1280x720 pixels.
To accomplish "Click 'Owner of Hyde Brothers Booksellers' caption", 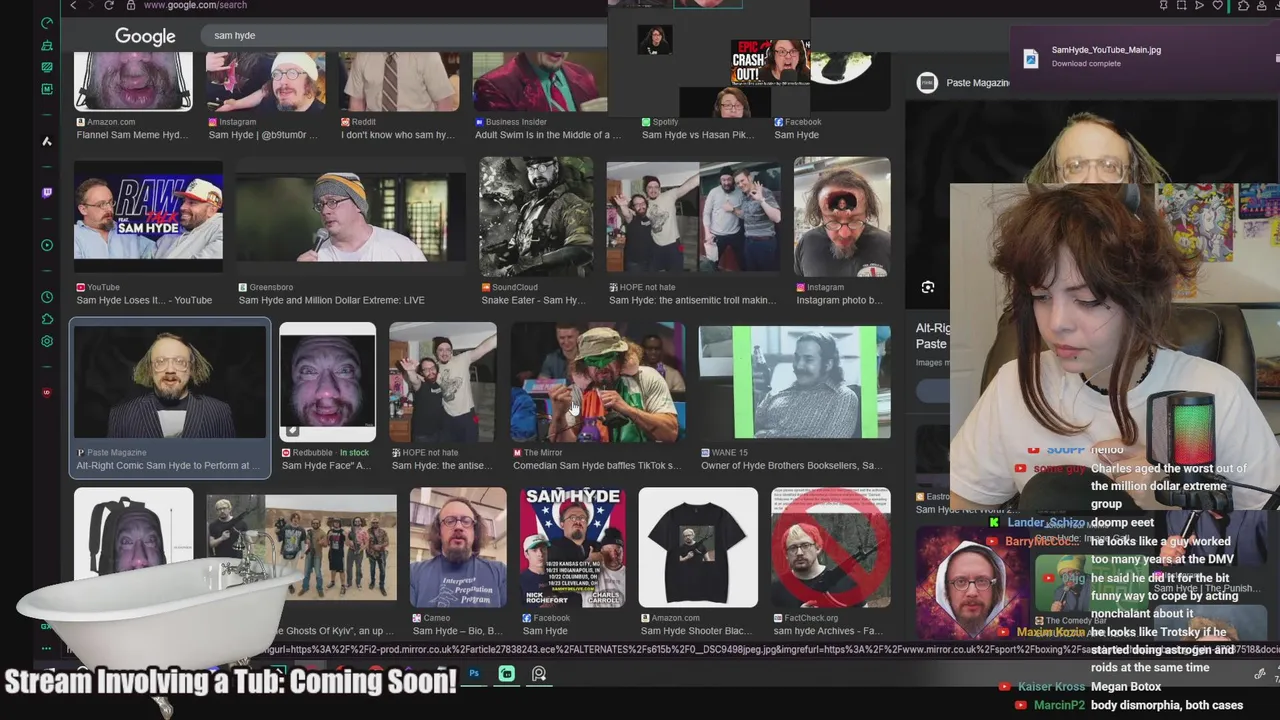I will (792, 465).
